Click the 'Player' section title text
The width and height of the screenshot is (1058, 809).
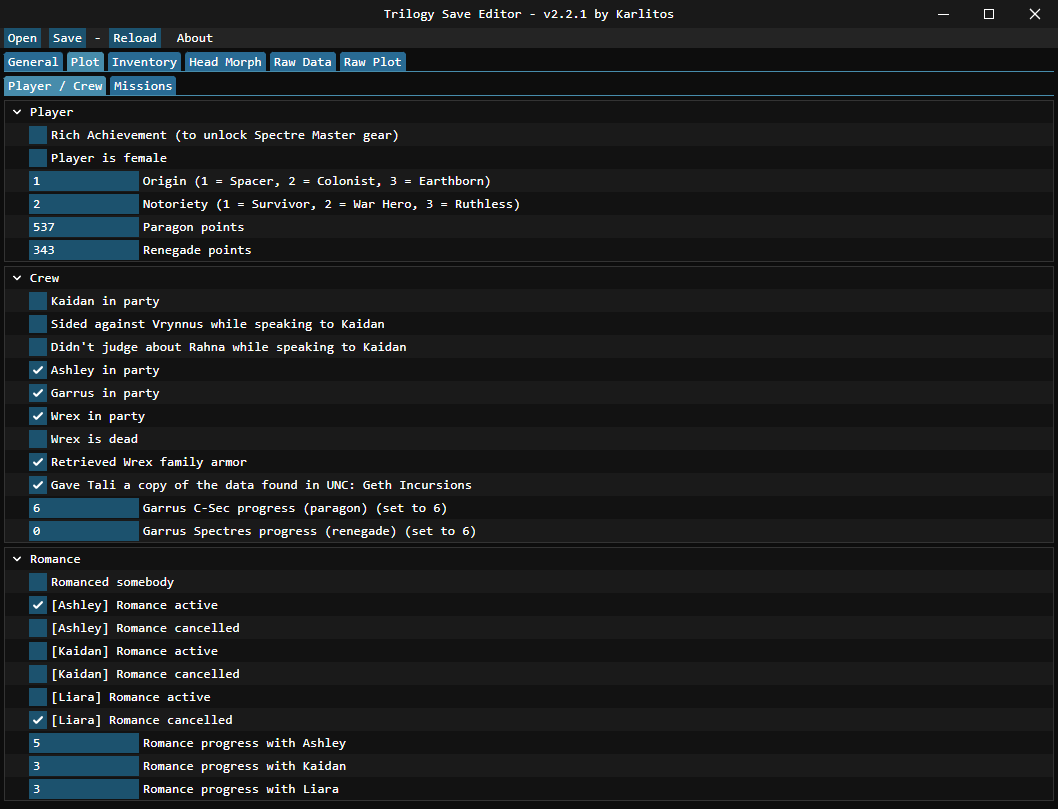pyautogui.click(x=51, y=112)
